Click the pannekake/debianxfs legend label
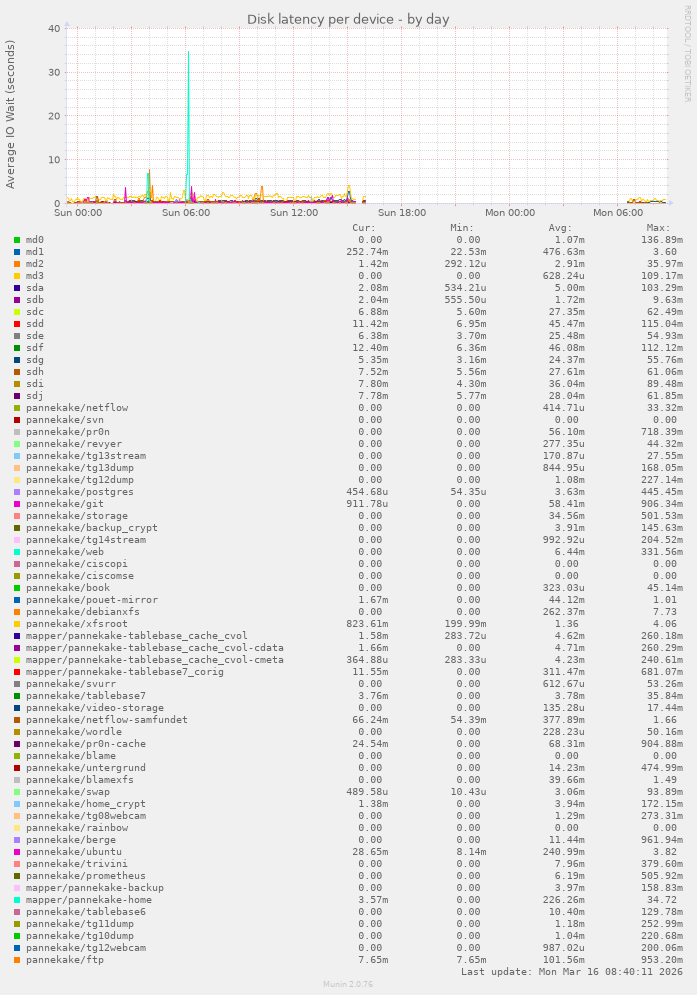 click(x=83, y=612)
